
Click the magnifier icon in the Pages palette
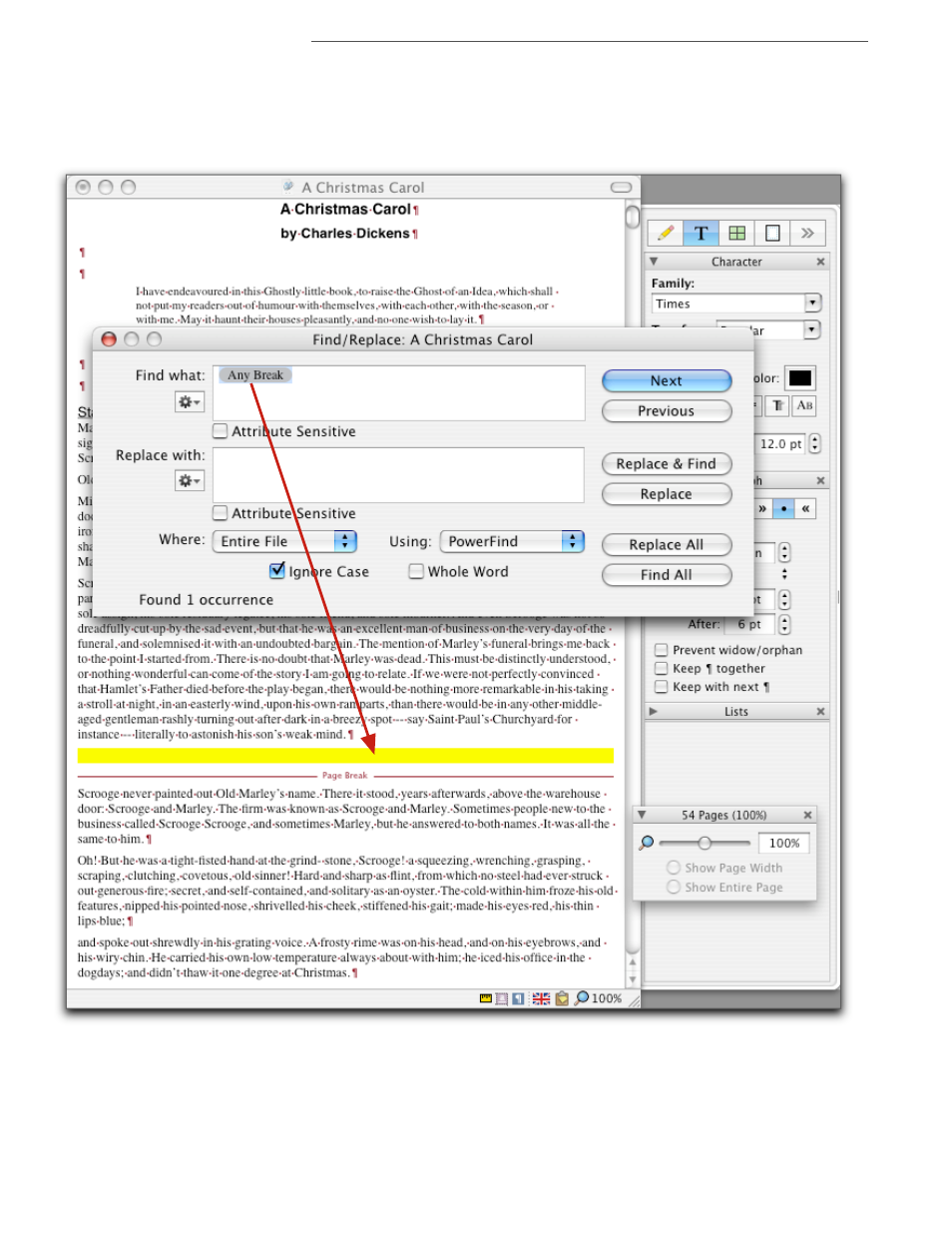click(x=647, y=843)
